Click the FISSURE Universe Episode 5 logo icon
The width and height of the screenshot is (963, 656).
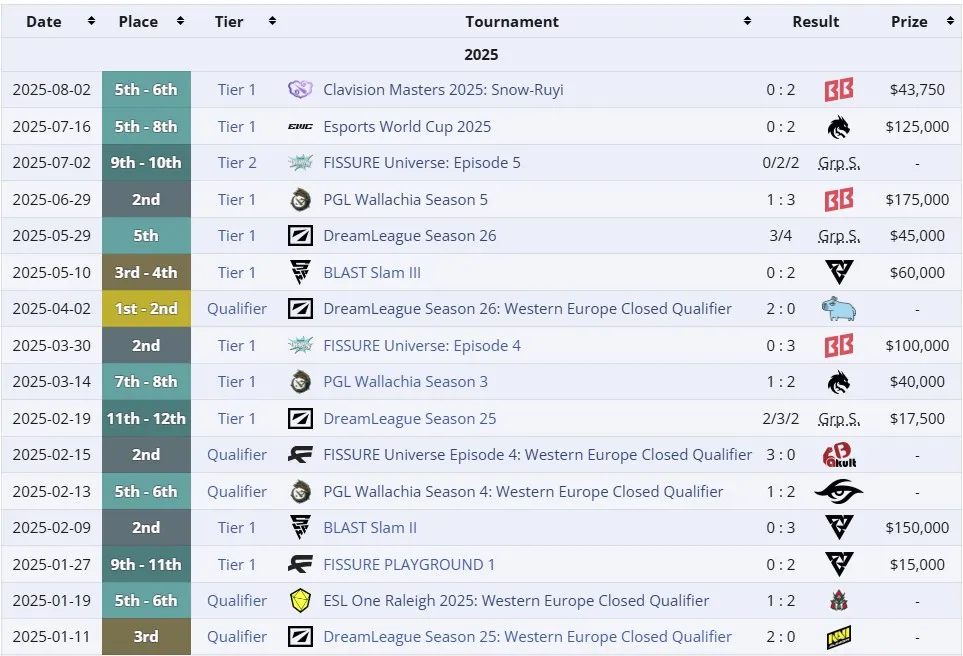pyautogui.click(x=300, y=163)
